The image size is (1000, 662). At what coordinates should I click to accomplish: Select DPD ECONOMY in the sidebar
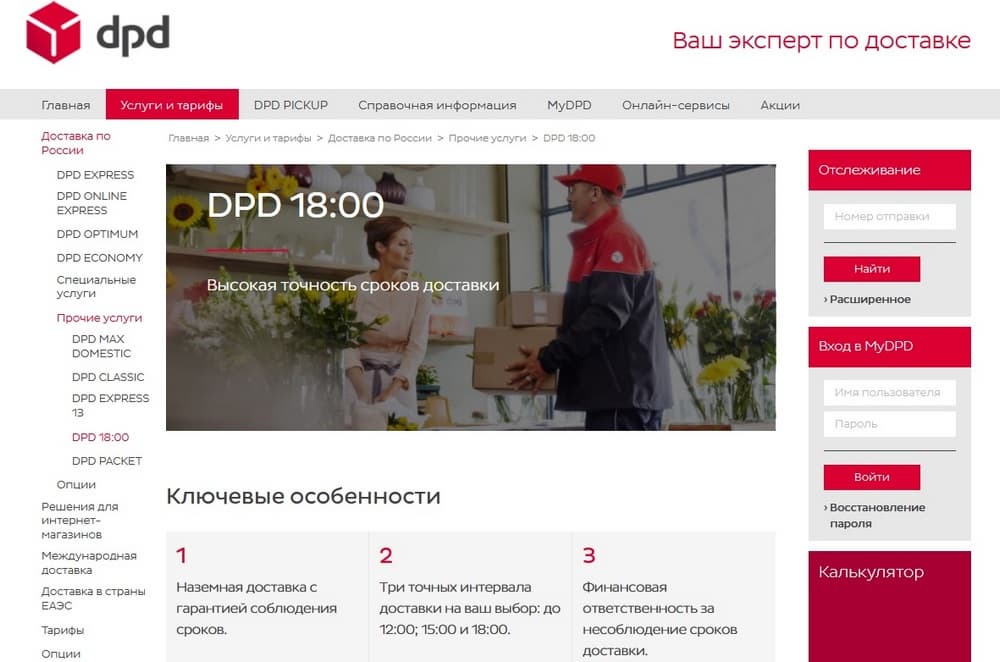tap(100, 258)
